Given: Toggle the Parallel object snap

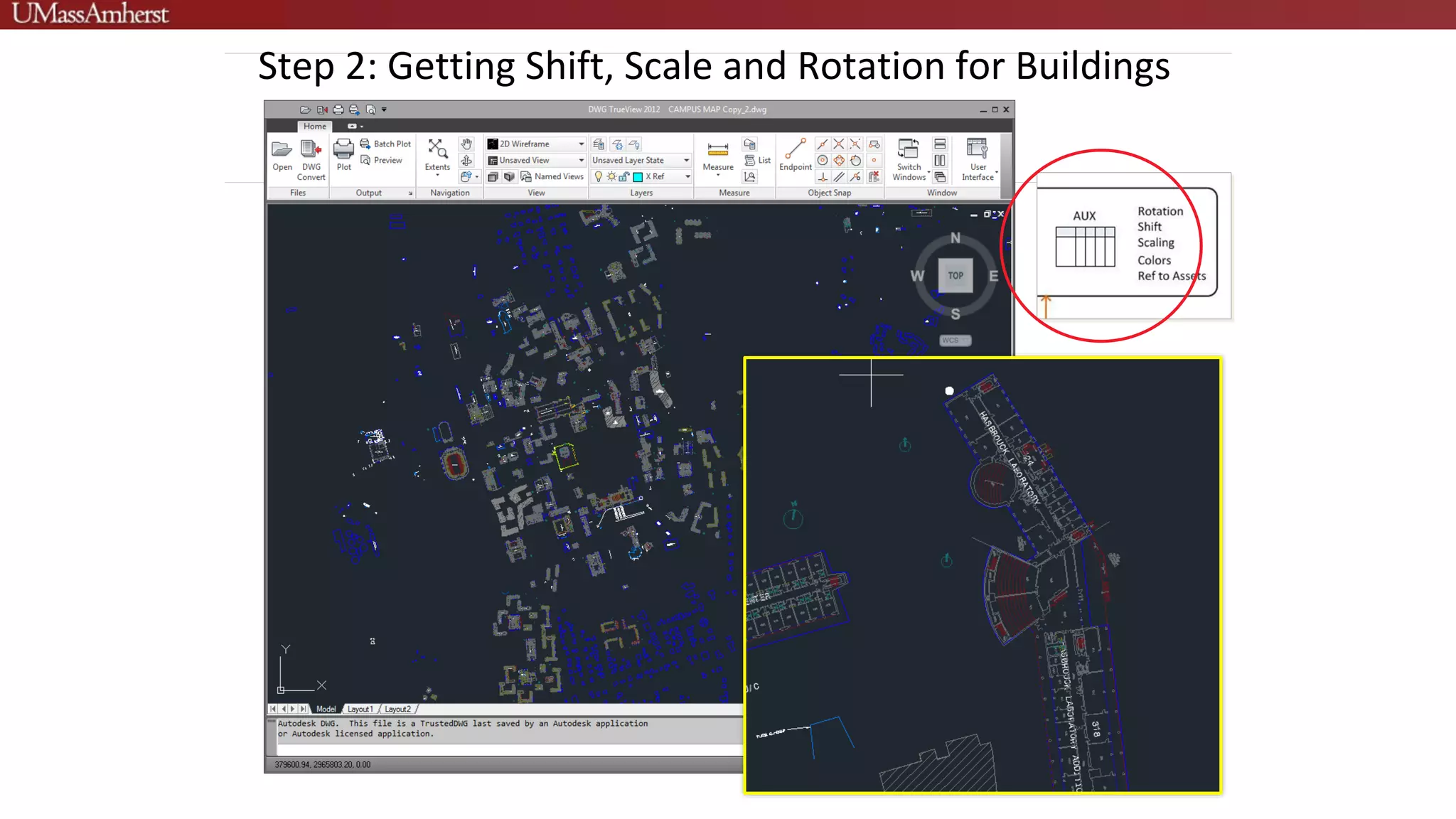Looking at the screenshot, I should point(839,177).
